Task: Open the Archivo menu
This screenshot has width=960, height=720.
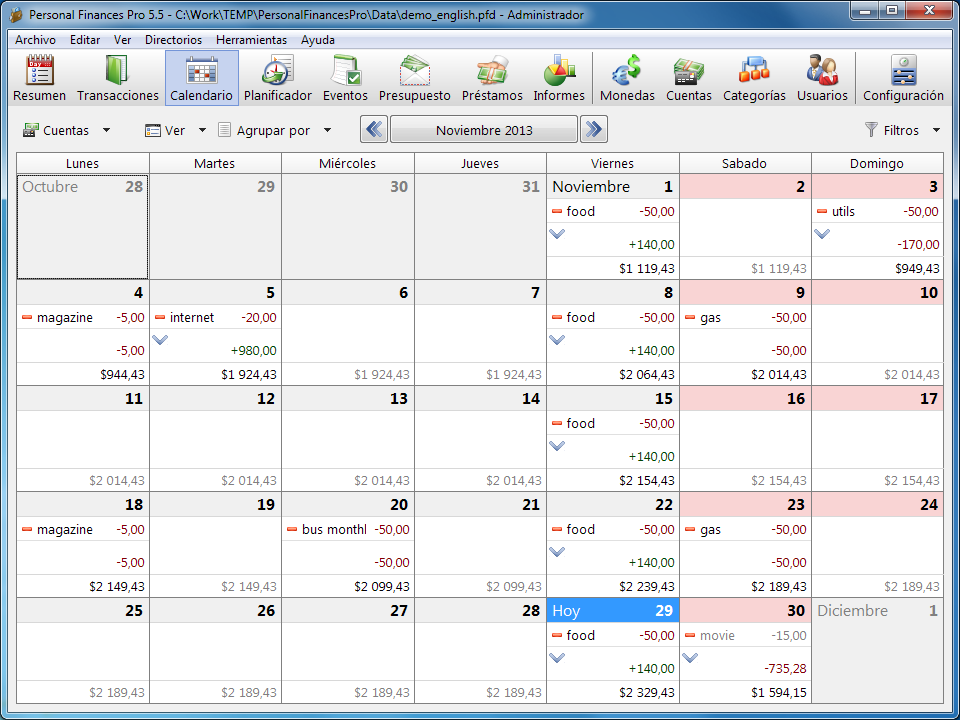Action: point(36,40)
